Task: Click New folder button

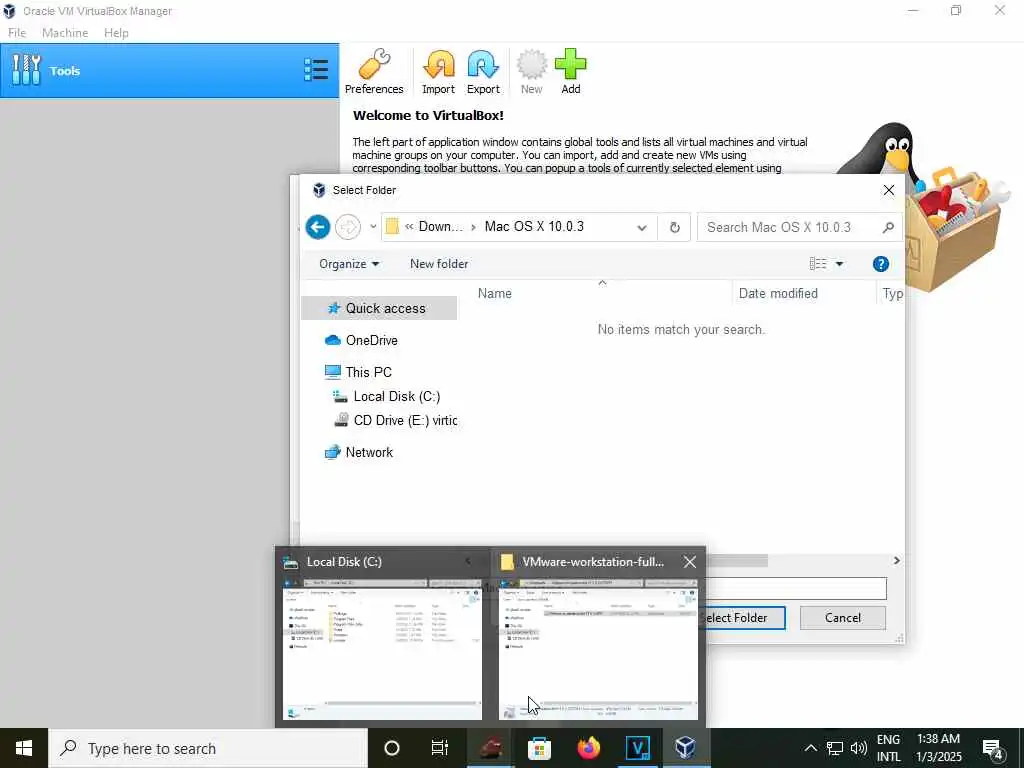Action: [x=439, y=264]
